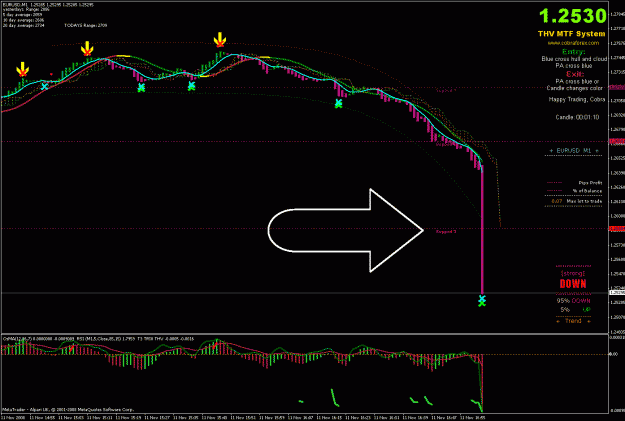Click the Pips Profit label

point(590,183)
